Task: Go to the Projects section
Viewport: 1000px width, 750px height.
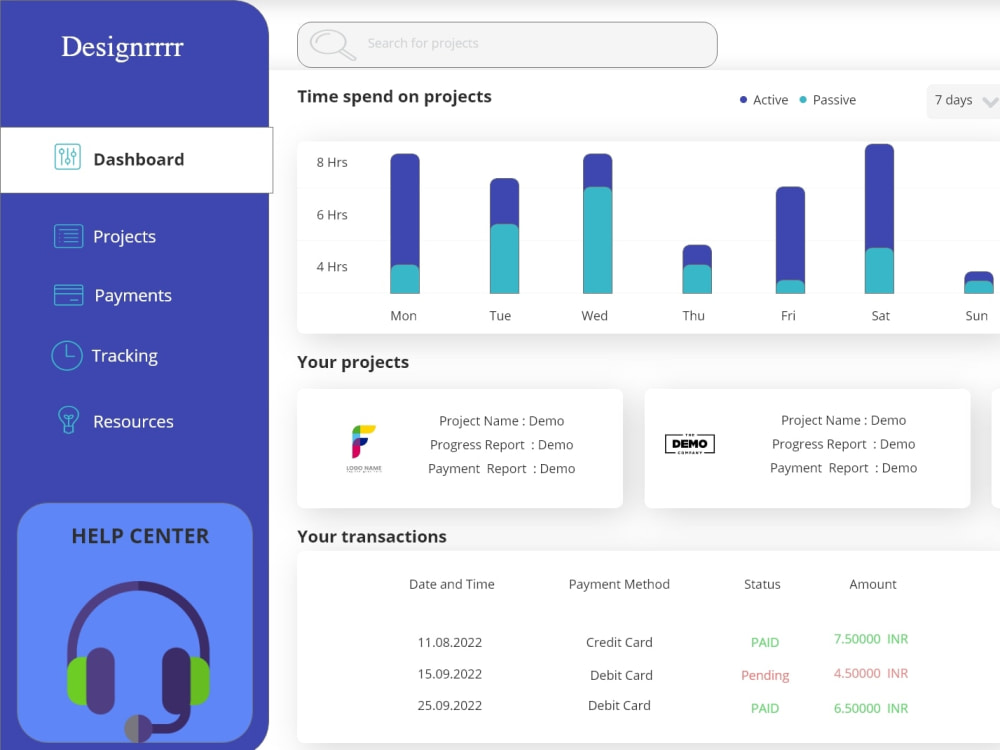Action: tap(124, 237)
